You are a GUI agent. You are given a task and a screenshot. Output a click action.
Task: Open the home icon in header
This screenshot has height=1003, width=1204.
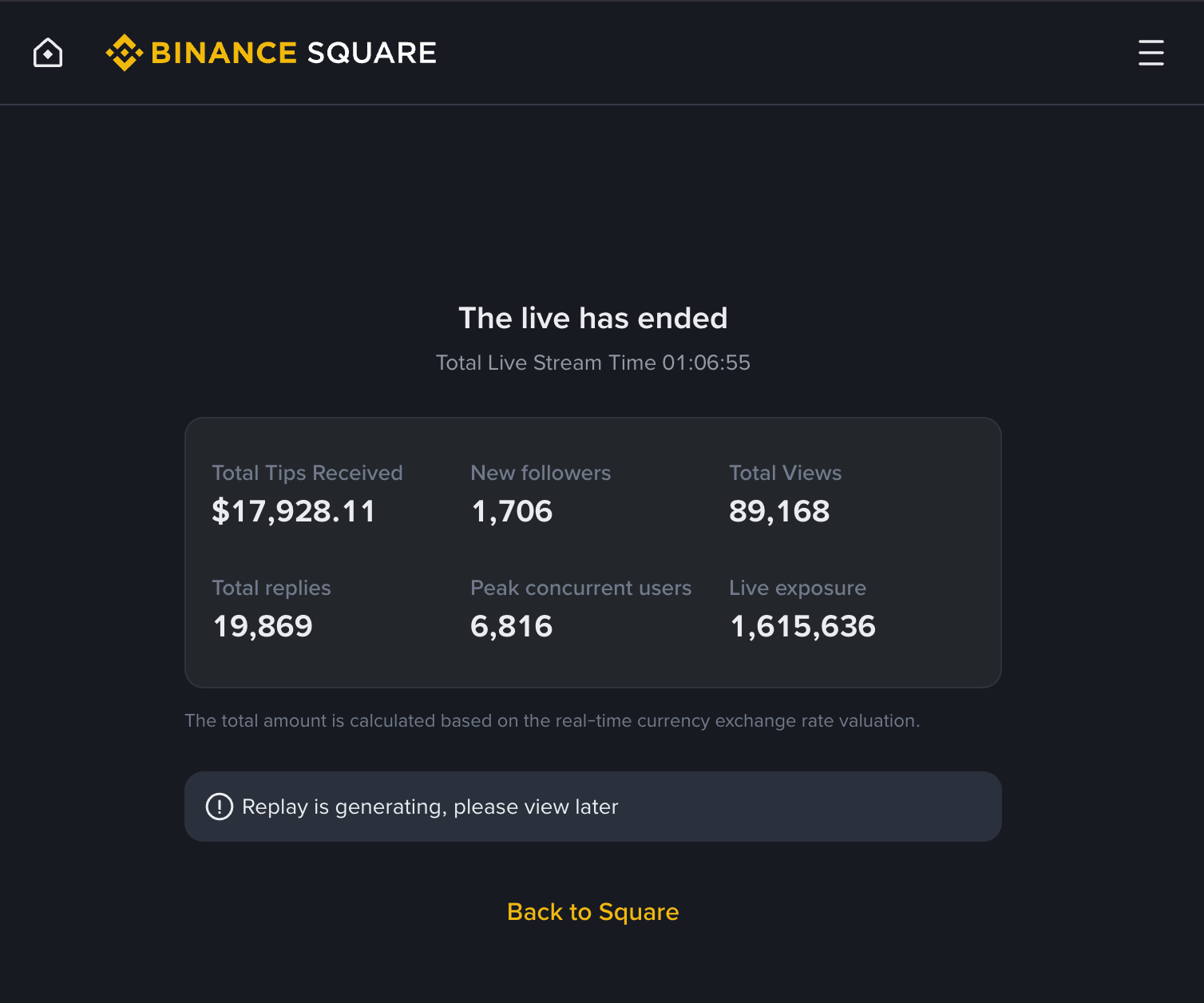48,54
